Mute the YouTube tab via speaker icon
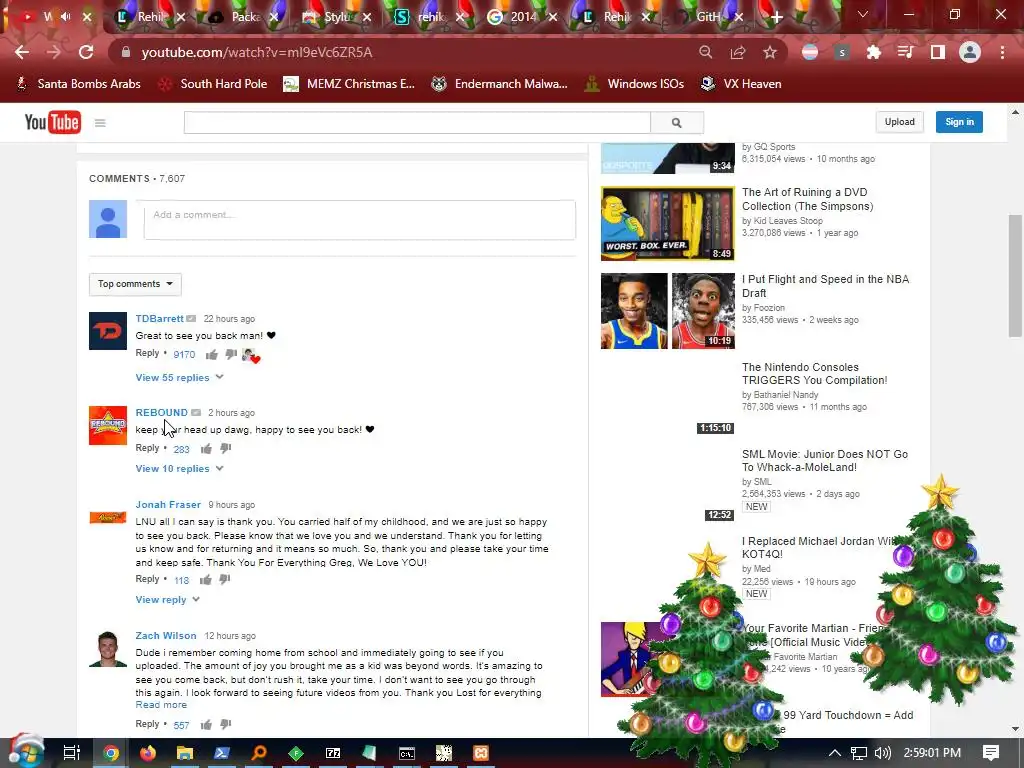 click(65, 16)
